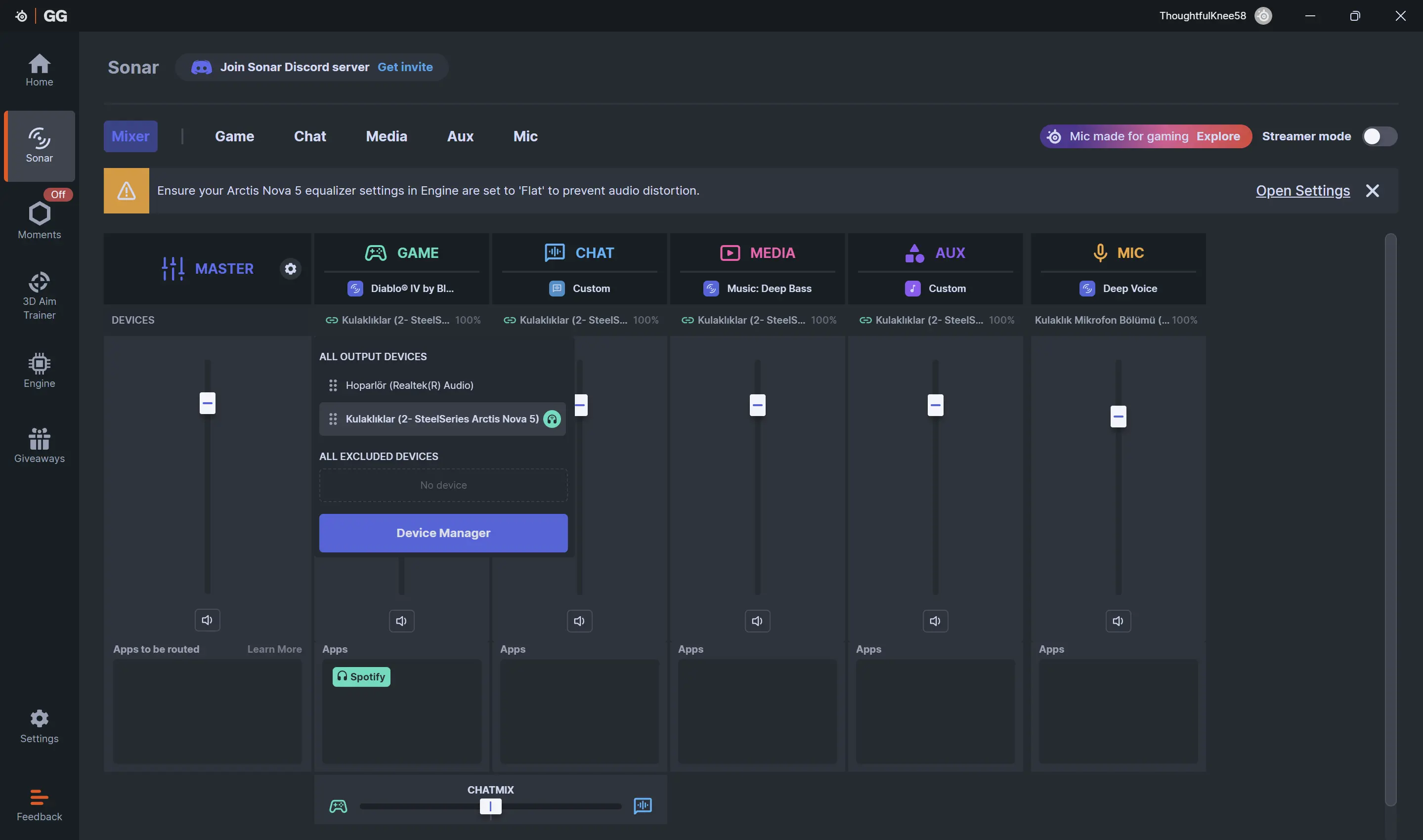Click the drag handle beside Hoparlör
This screenshot has width=1423, height=840.
(333, 385)
